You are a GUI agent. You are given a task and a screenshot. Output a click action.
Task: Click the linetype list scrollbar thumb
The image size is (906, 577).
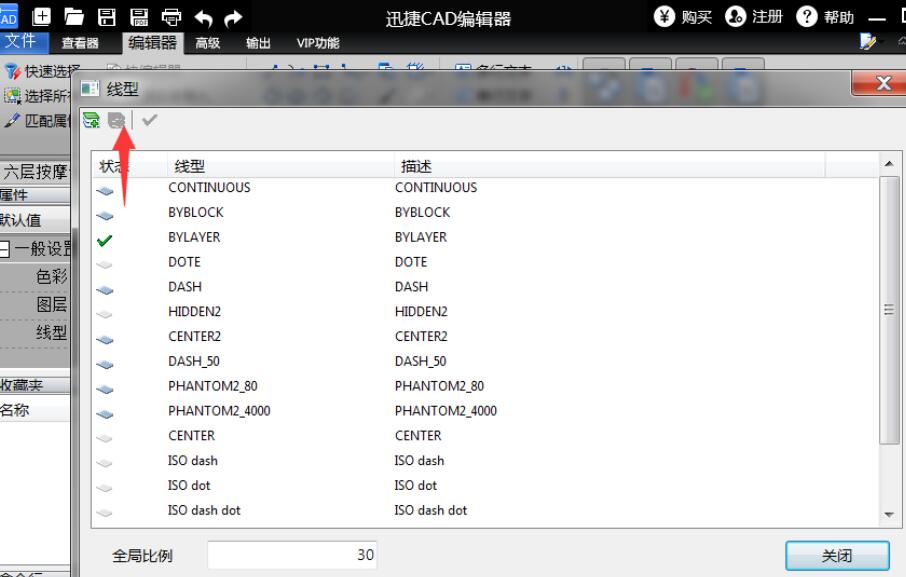pos(889,310)
